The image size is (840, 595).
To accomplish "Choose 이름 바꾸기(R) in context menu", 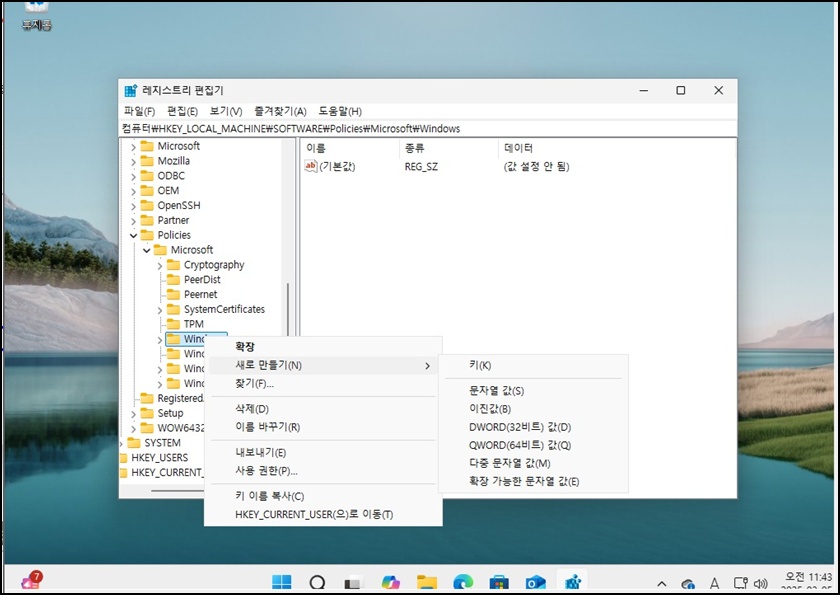I will pyautogui.click(x=324, y=427).
